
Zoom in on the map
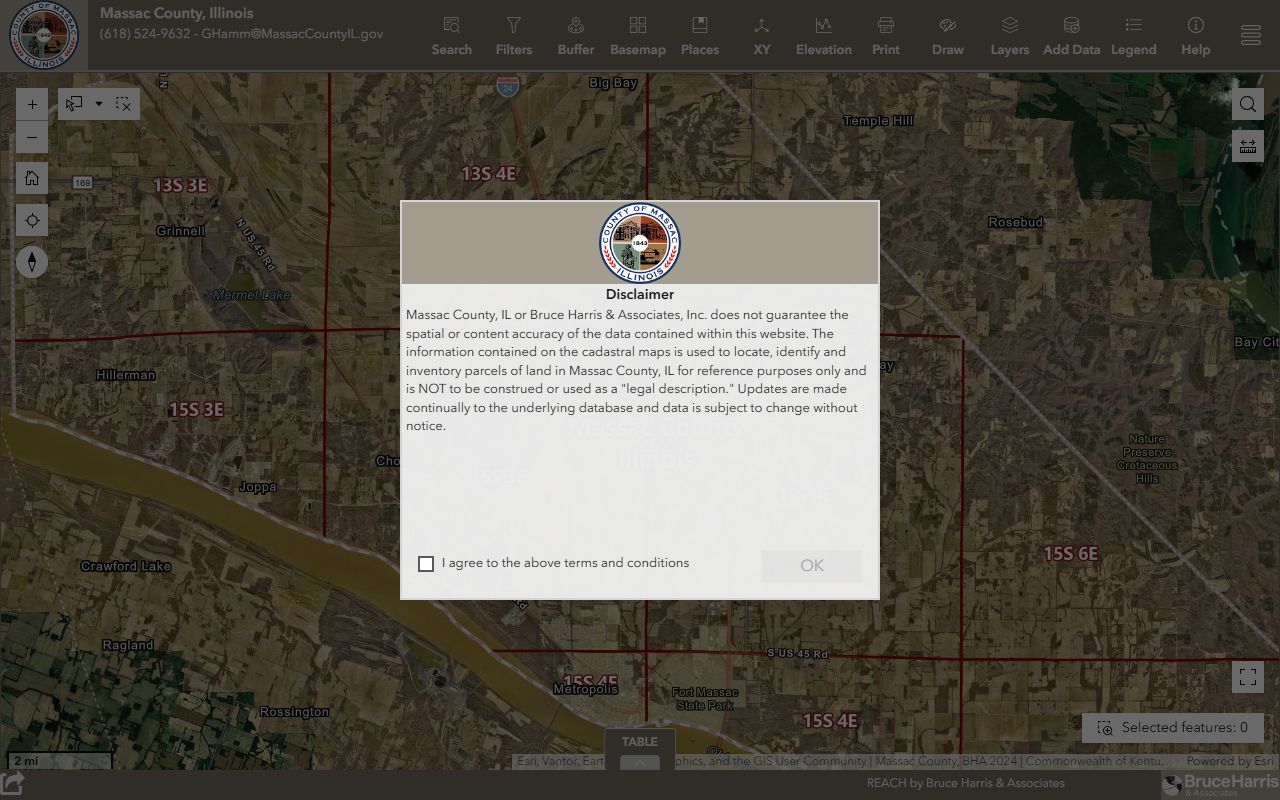click(x=32, y=104)
